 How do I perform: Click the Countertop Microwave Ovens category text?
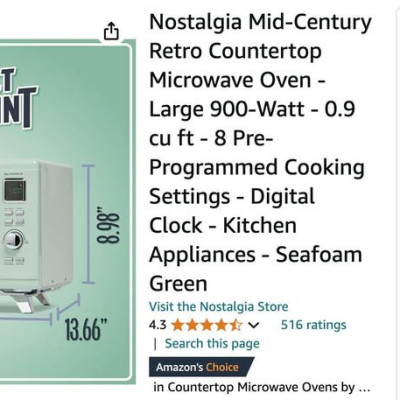pos(252,387)
